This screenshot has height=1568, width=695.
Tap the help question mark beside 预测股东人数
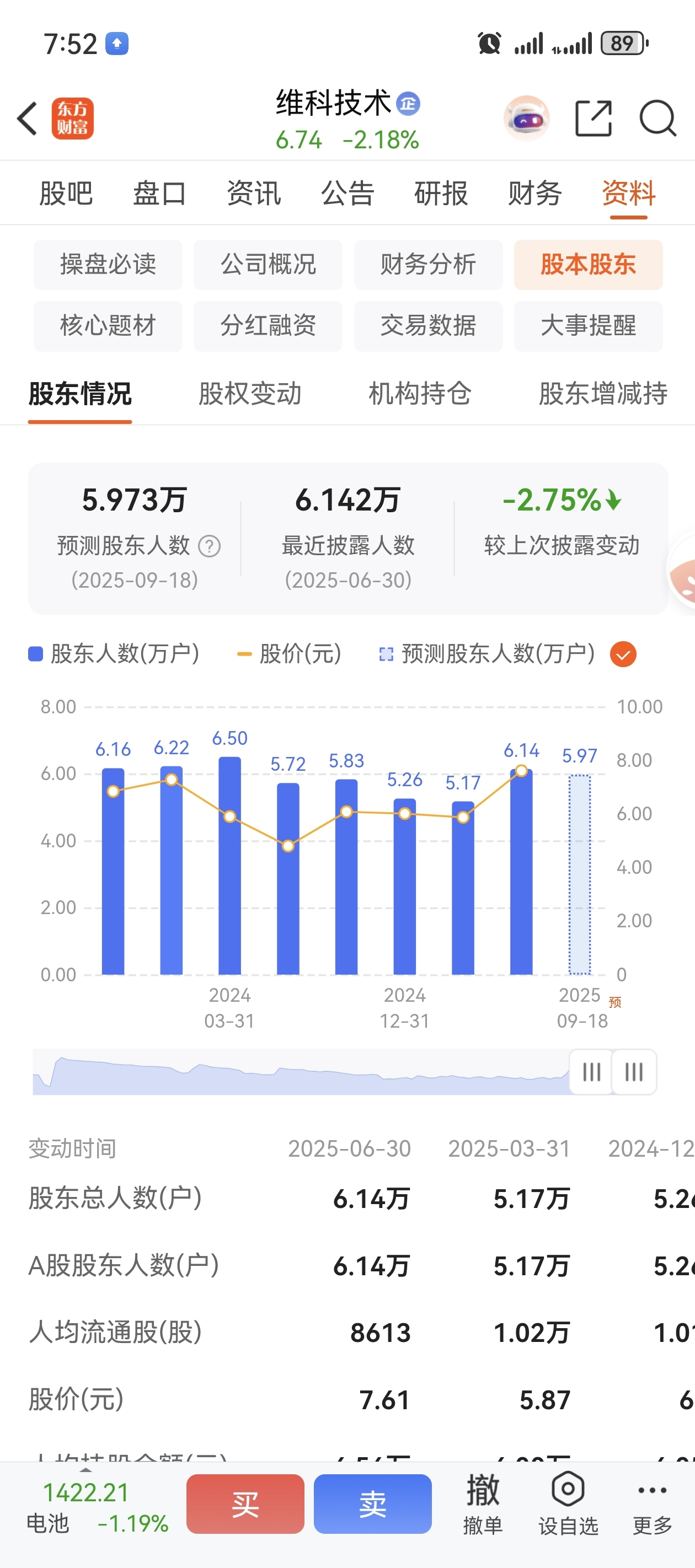pos(210,546)
